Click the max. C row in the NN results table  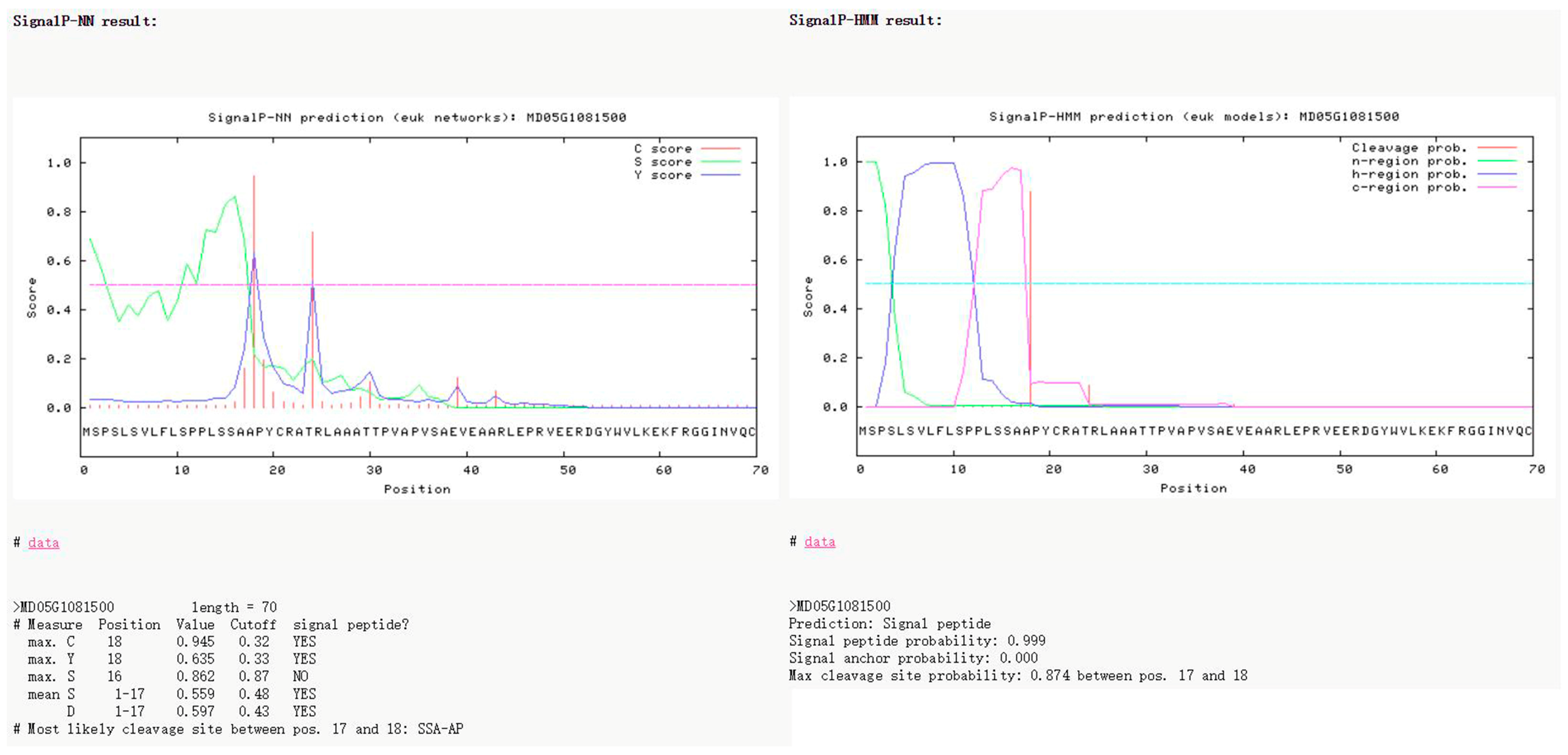[x=172, y=642]
